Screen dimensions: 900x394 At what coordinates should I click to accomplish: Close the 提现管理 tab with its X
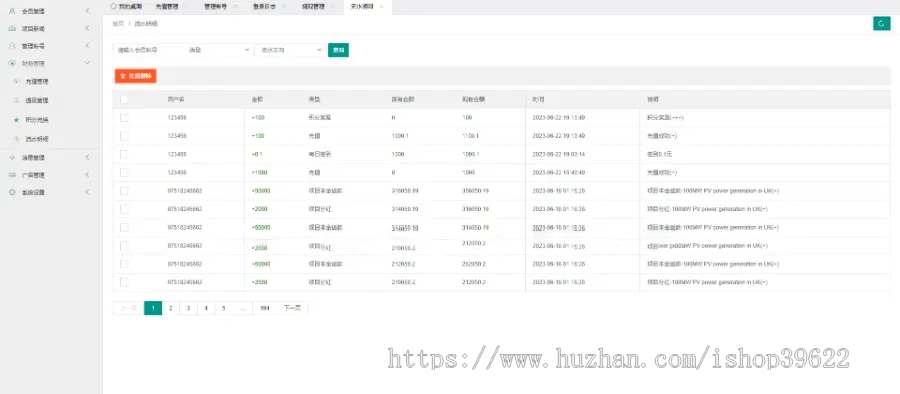coord(333,7)
